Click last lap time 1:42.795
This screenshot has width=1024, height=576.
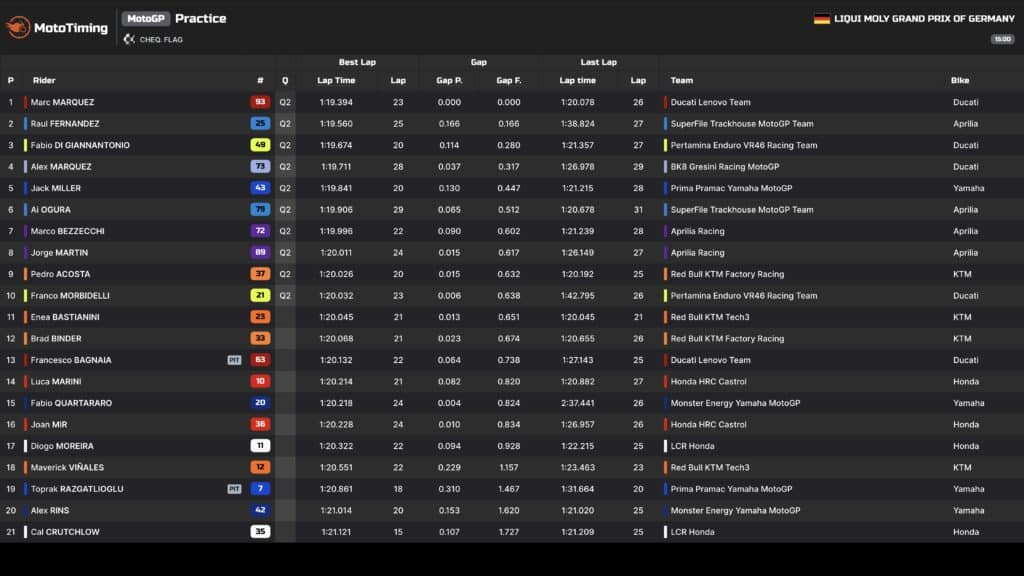pyautogui.click(x=577, y=295)
